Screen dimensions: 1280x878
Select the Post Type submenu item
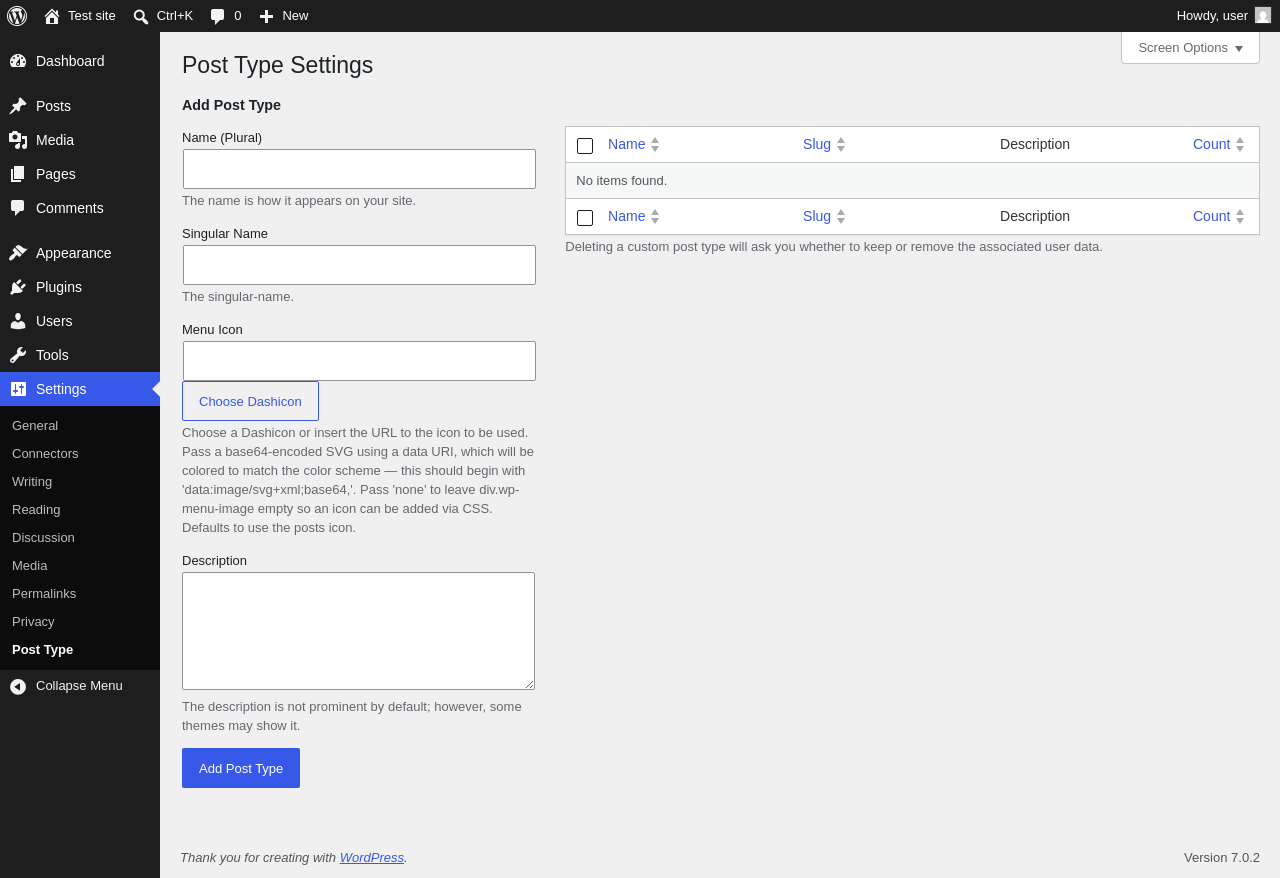point(42,649)
